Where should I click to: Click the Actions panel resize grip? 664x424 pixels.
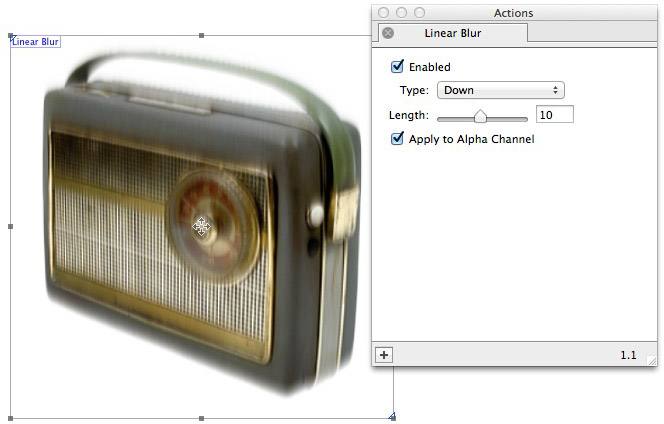[652, 360]
